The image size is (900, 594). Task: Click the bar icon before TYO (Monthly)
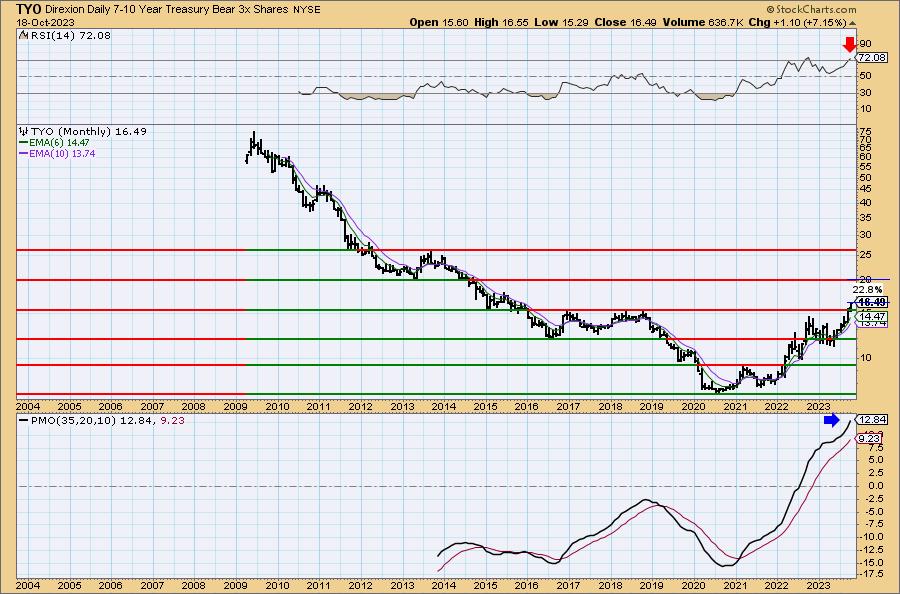click(x=24, y=131)
